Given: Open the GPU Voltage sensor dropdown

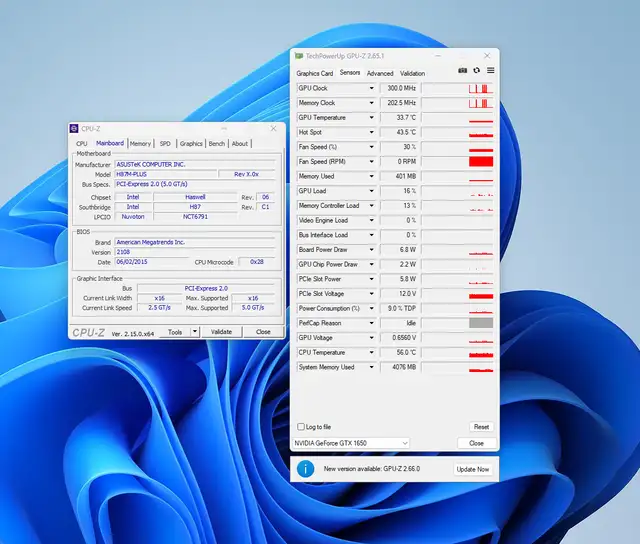Looking at the screenshot, I should coord(371,338).
